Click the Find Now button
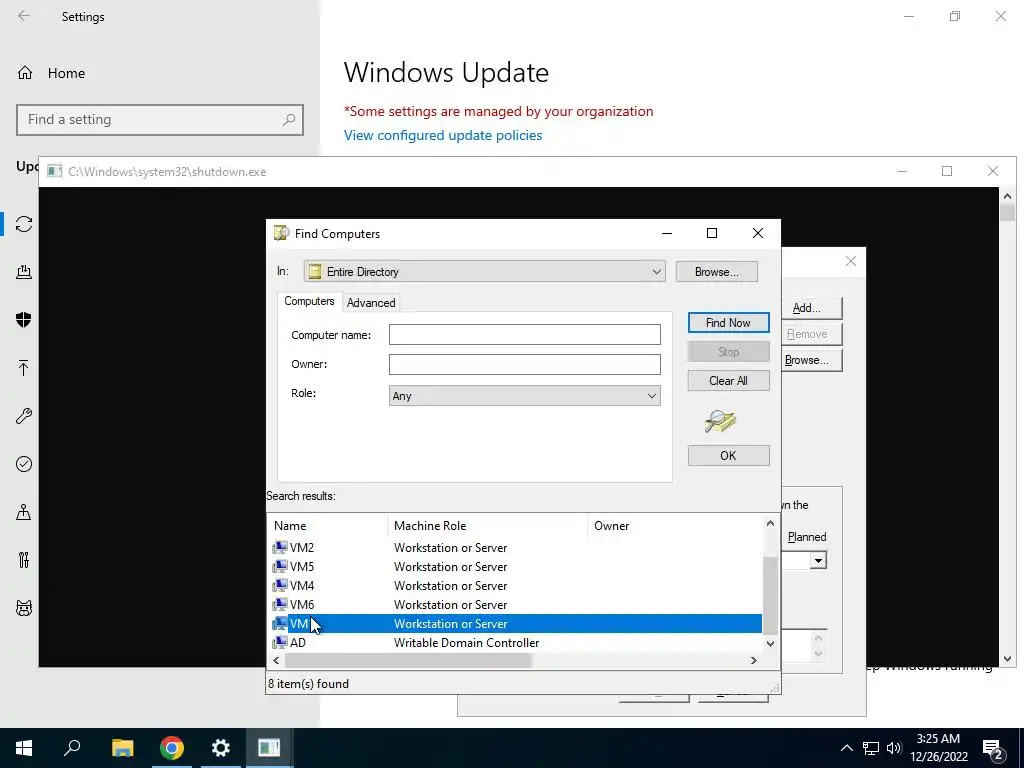The width and height of the screenshot is (1024, 768). (728, 323)
